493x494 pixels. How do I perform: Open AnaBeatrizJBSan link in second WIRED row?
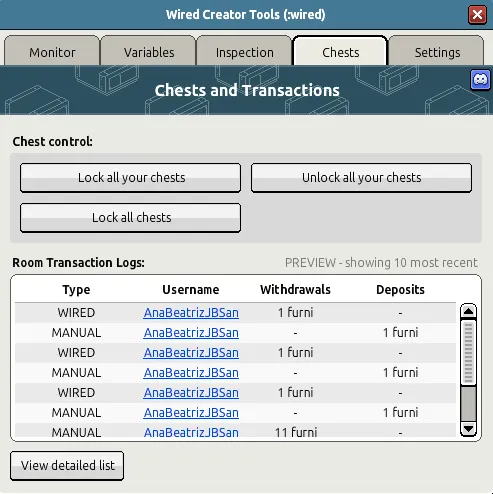pyautogui.click(x=191, y=353)
